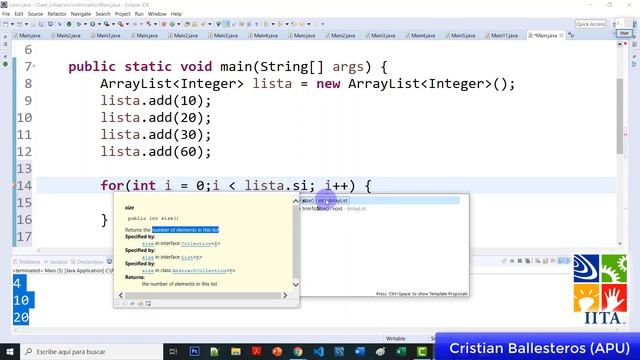This screenshot has width=640, height=360.
Task: Click the Javadoc popup scroll down arrow
Action: pyautogui.click(x=296, y=284)
